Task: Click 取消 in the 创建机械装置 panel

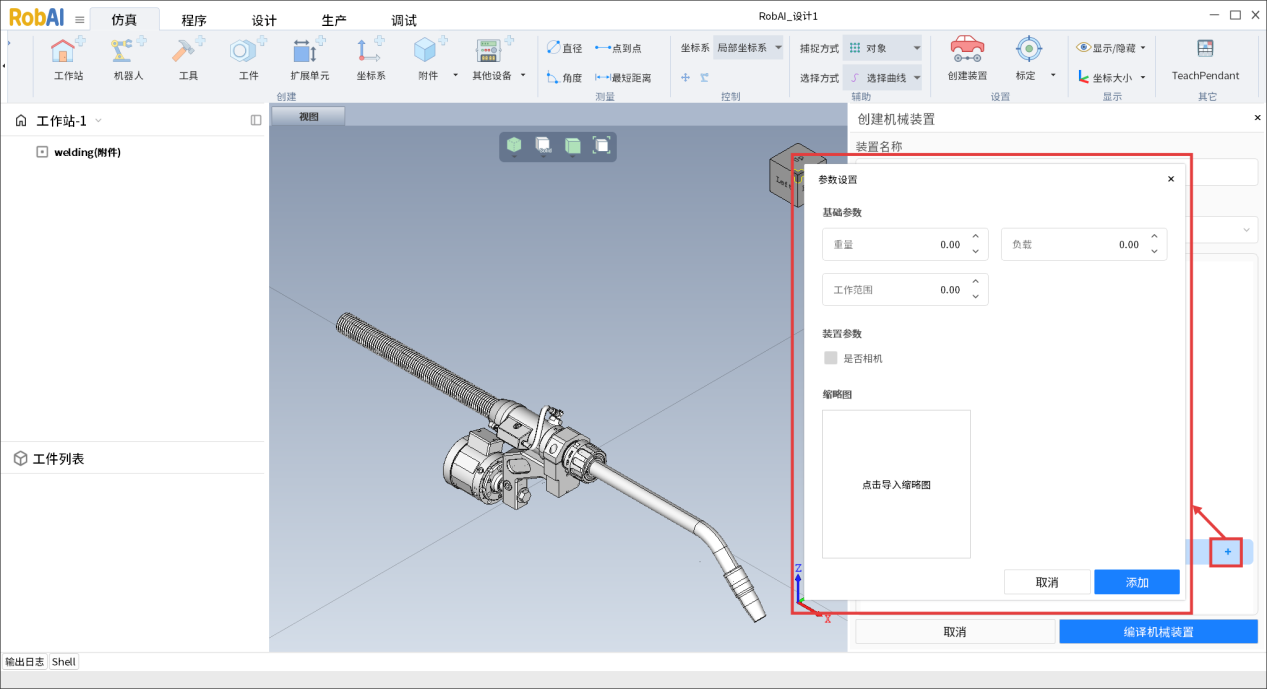Action: tap(955, 632)
